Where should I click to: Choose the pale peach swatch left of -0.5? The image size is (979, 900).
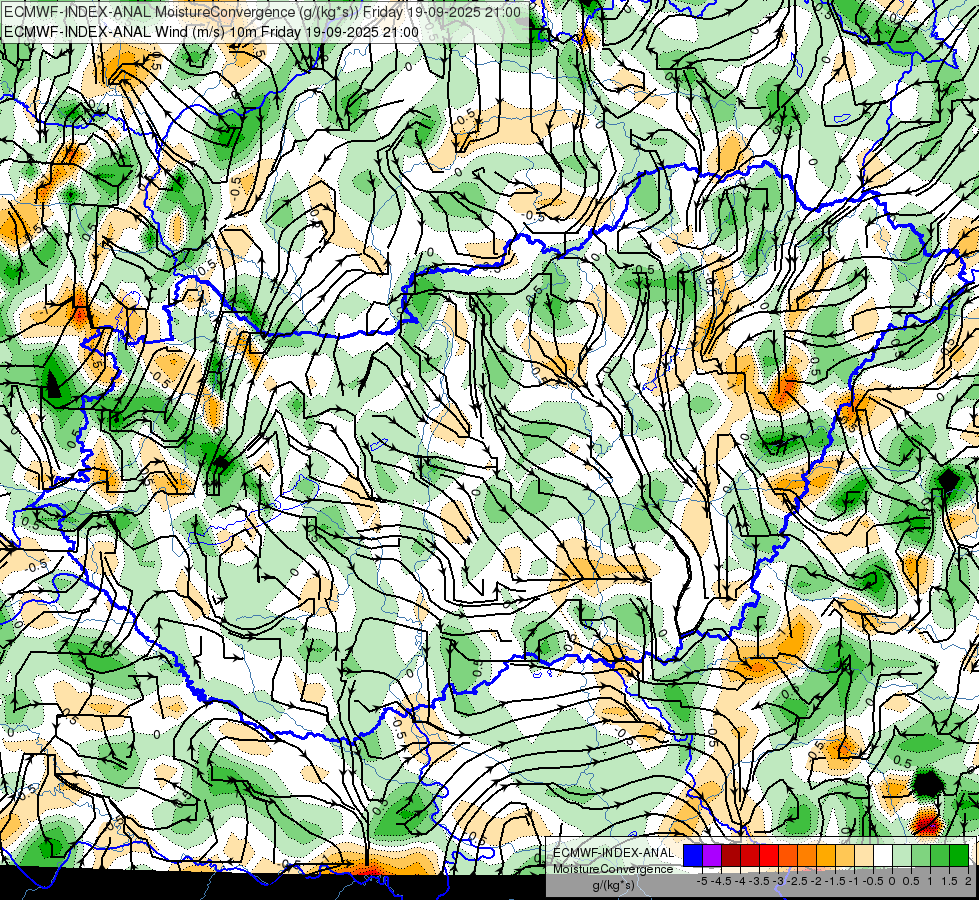(863, 855)
